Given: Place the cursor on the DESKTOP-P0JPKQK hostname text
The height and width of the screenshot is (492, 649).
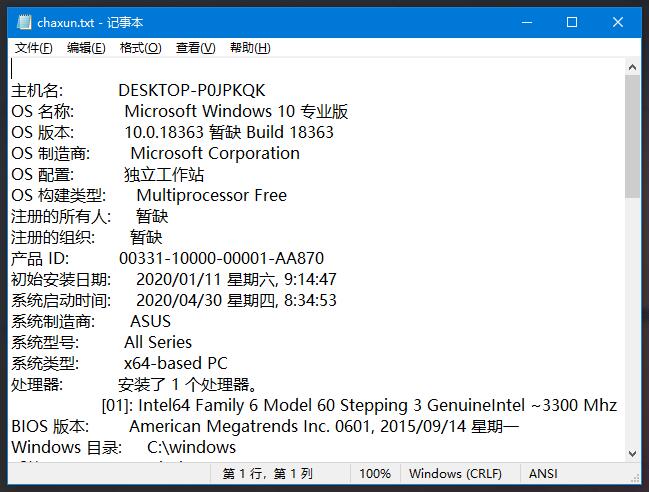Looking at the screenshot, I should [192, 90].
